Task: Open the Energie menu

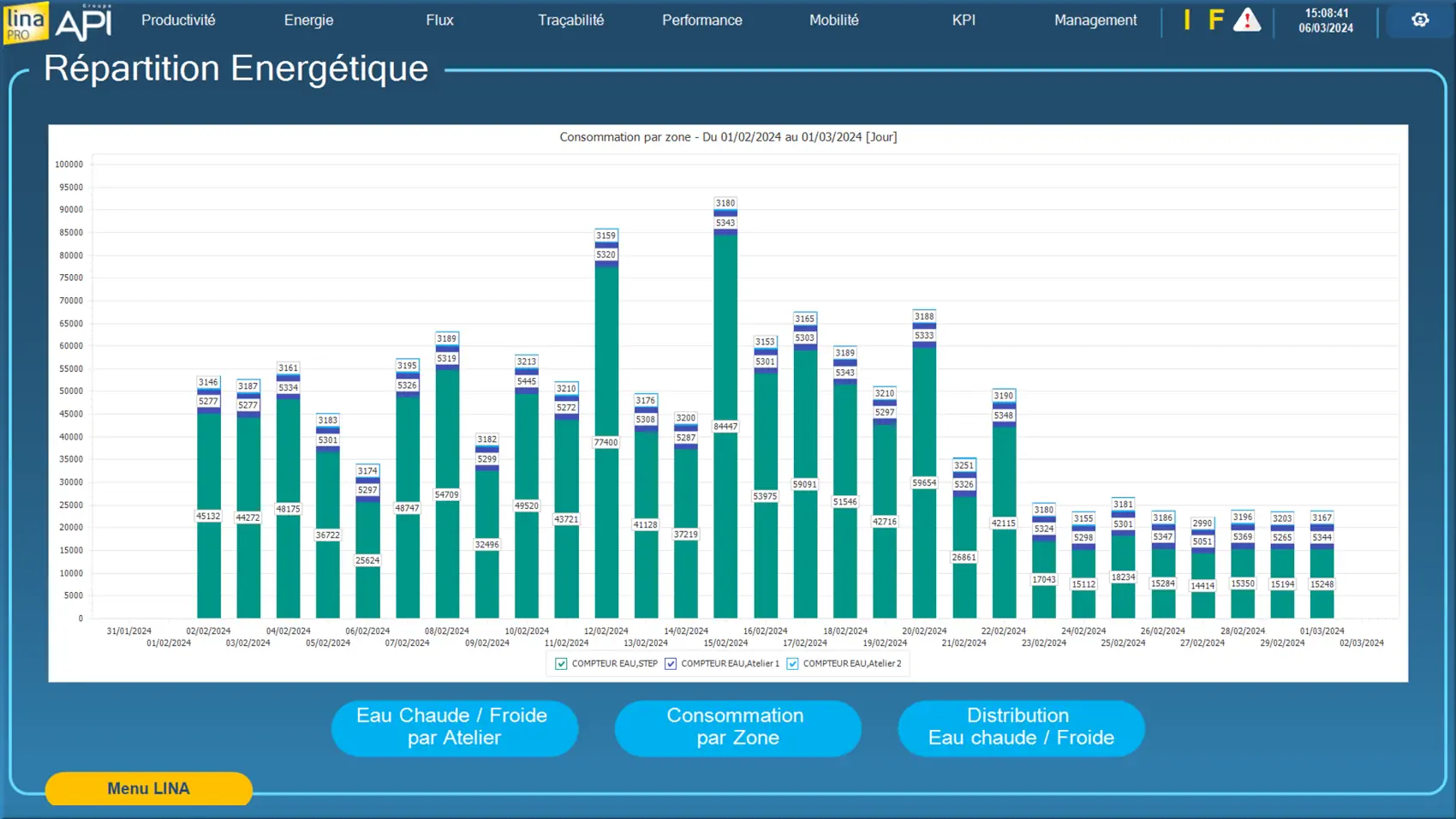Action: [308, 20]
